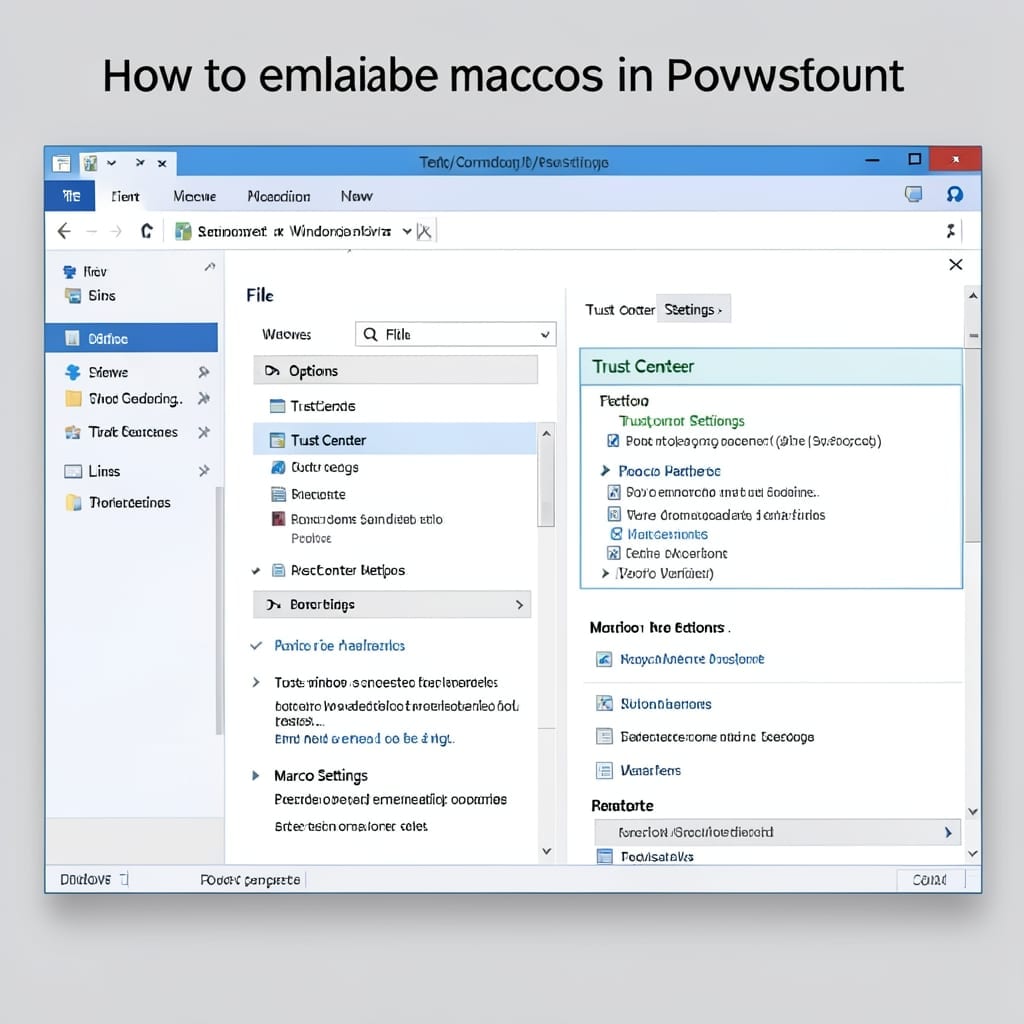Open the Neoyan Anente Dosslonne link
The image size is (1024, 1024).
click(692, 659)
